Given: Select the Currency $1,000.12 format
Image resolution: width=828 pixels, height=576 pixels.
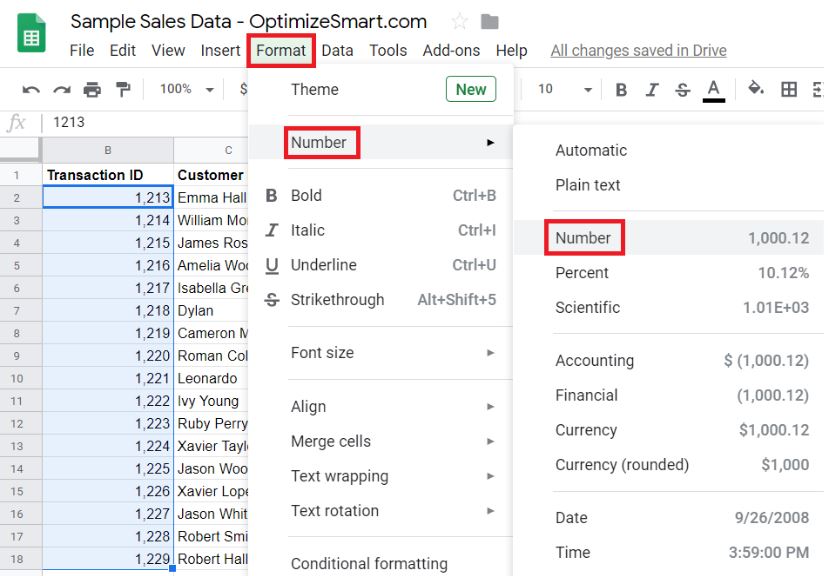Looking at the screenshot, I should pyautogui.click(x=669, y=430).
